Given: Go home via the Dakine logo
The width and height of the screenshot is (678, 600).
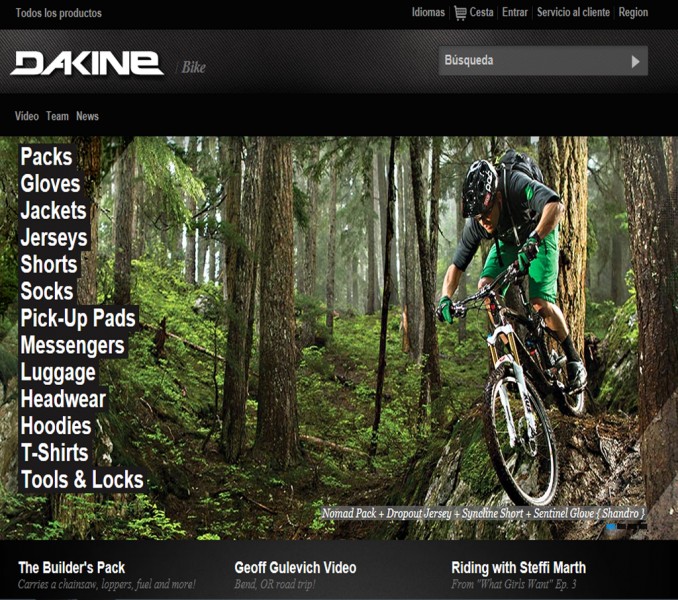Looking at the screenshot, I should (x=87, y=64).
